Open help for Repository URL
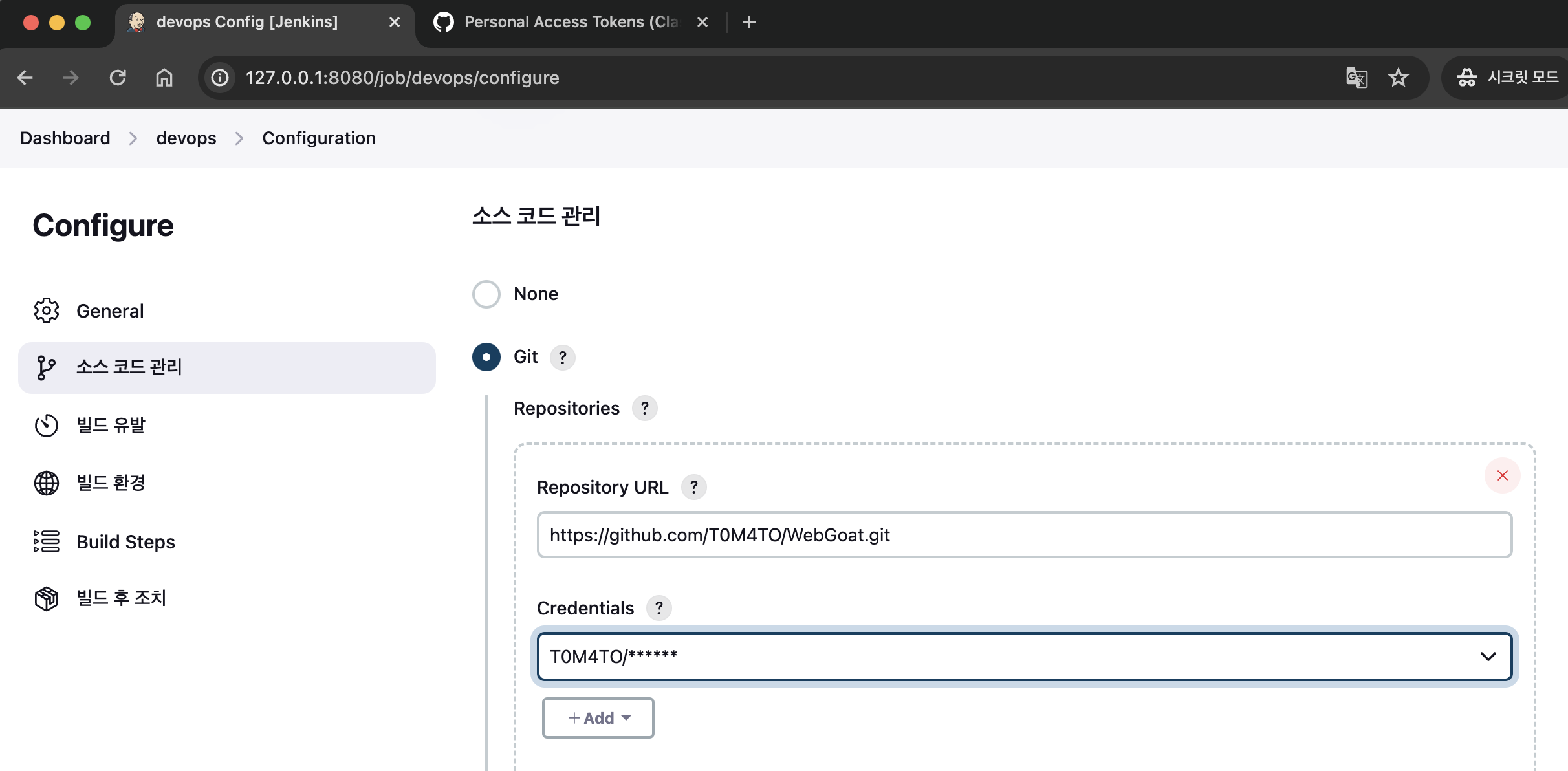1568x771 pixels. (x=693, y=487)
